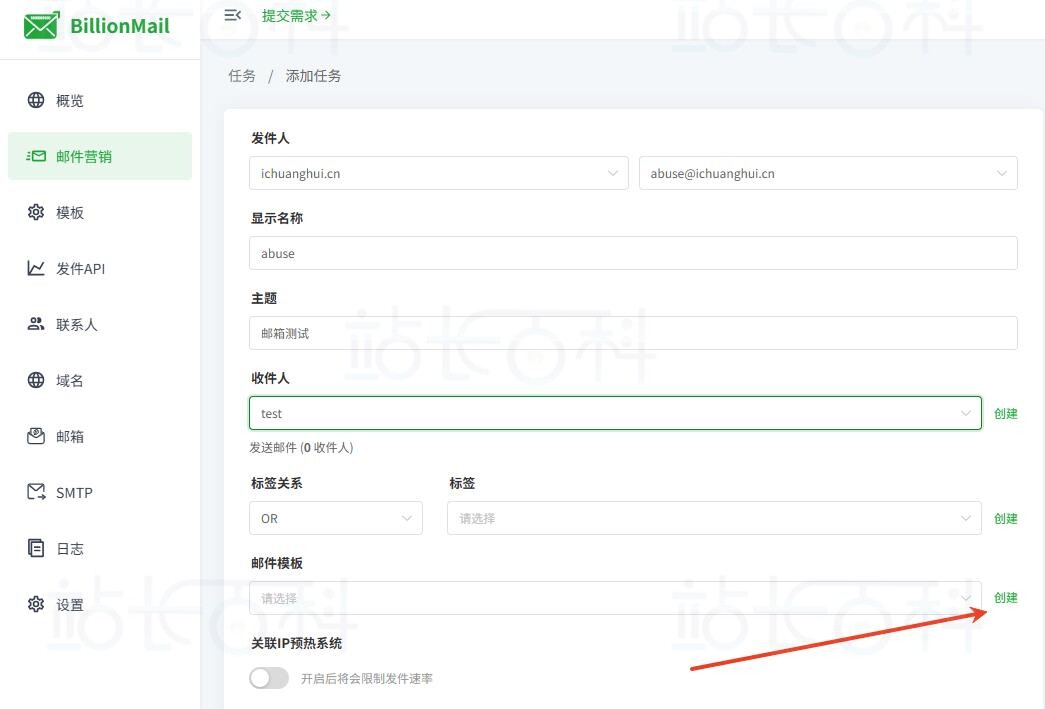Click the 主题 subject field containing 邮箱测试
1045x709 pixels.
click(x=633, y=333)
